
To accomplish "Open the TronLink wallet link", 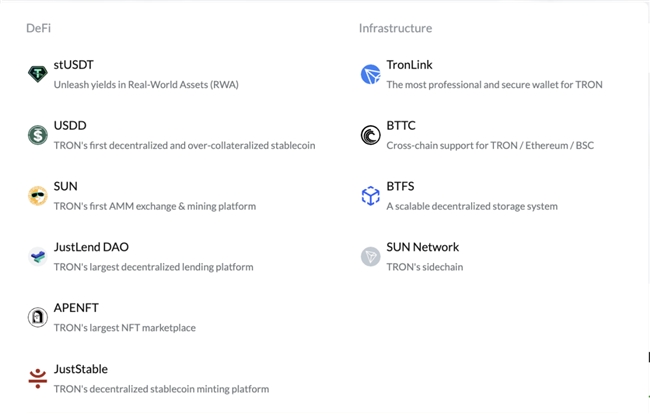I will pos(410,65).
